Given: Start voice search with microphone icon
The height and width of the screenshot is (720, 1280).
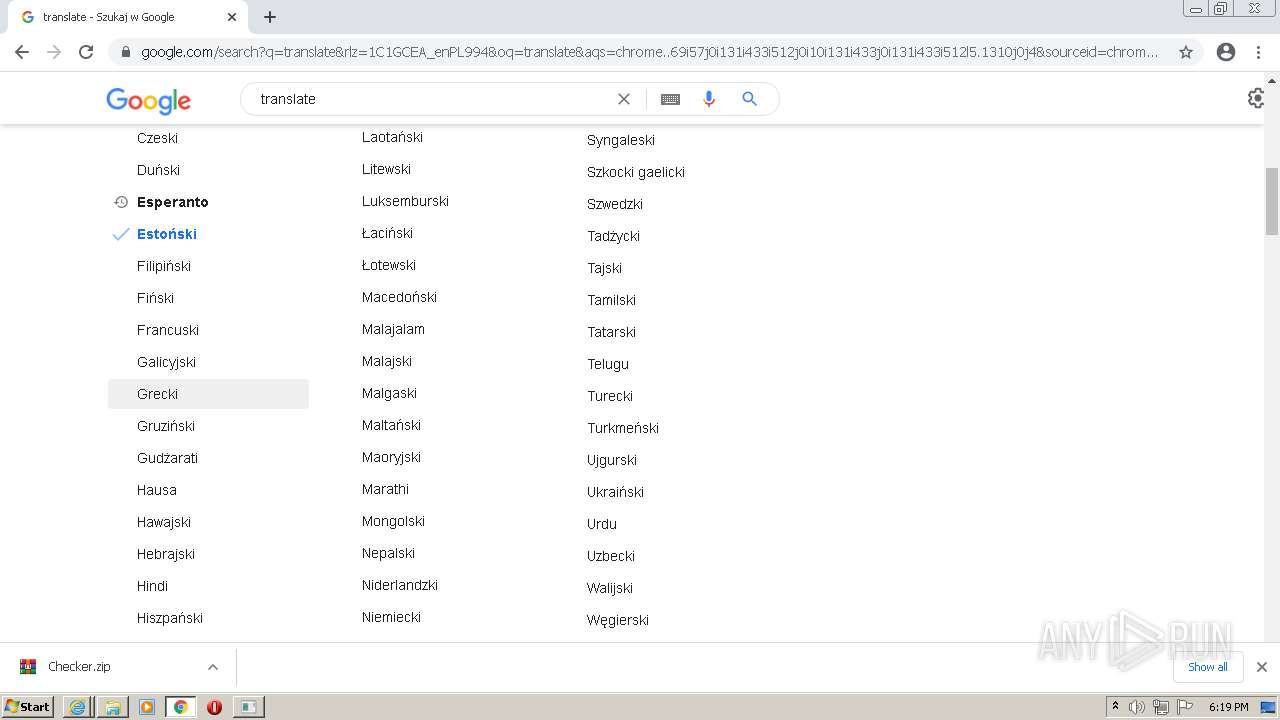Looking at the screenshot, I should click(x=709, y=99).
